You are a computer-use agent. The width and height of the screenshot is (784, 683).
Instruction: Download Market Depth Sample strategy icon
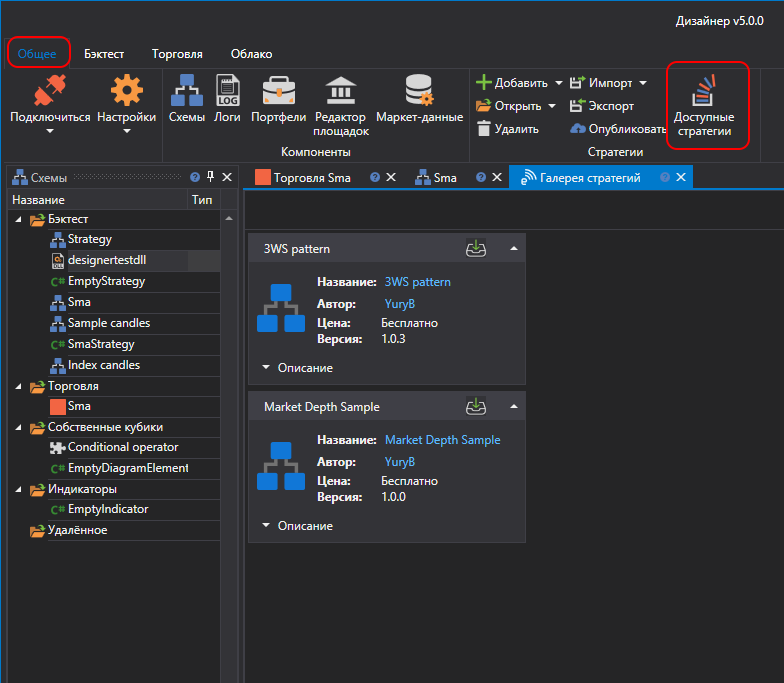click(476, 406)
